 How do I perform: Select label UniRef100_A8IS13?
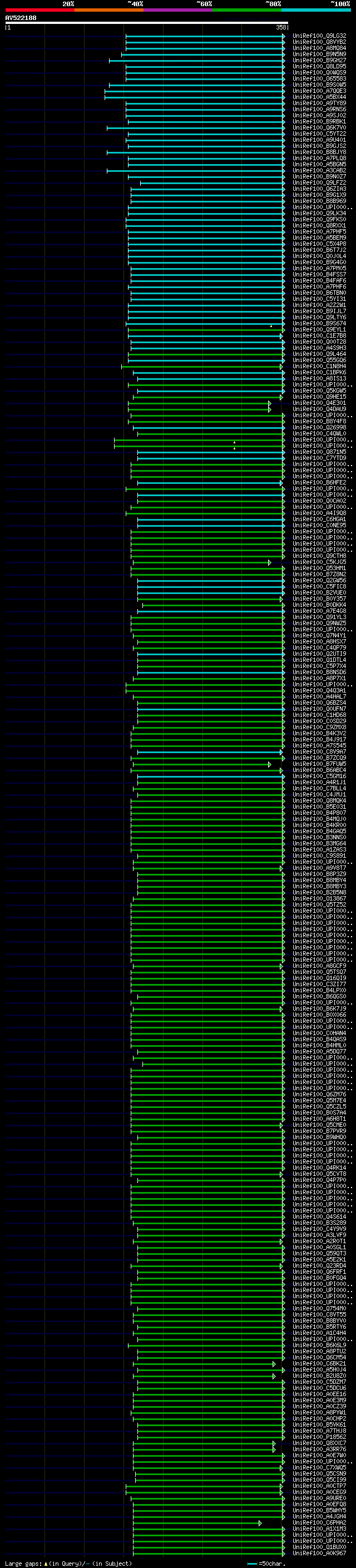319,378
